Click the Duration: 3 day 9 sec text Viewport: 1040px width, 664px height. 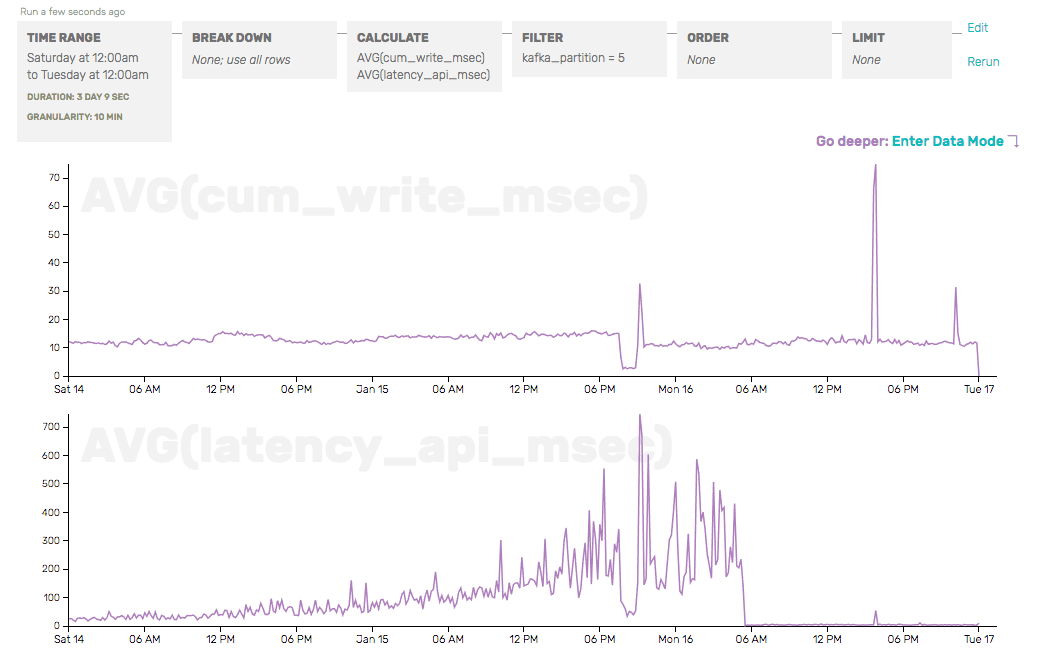coord(78,97)
